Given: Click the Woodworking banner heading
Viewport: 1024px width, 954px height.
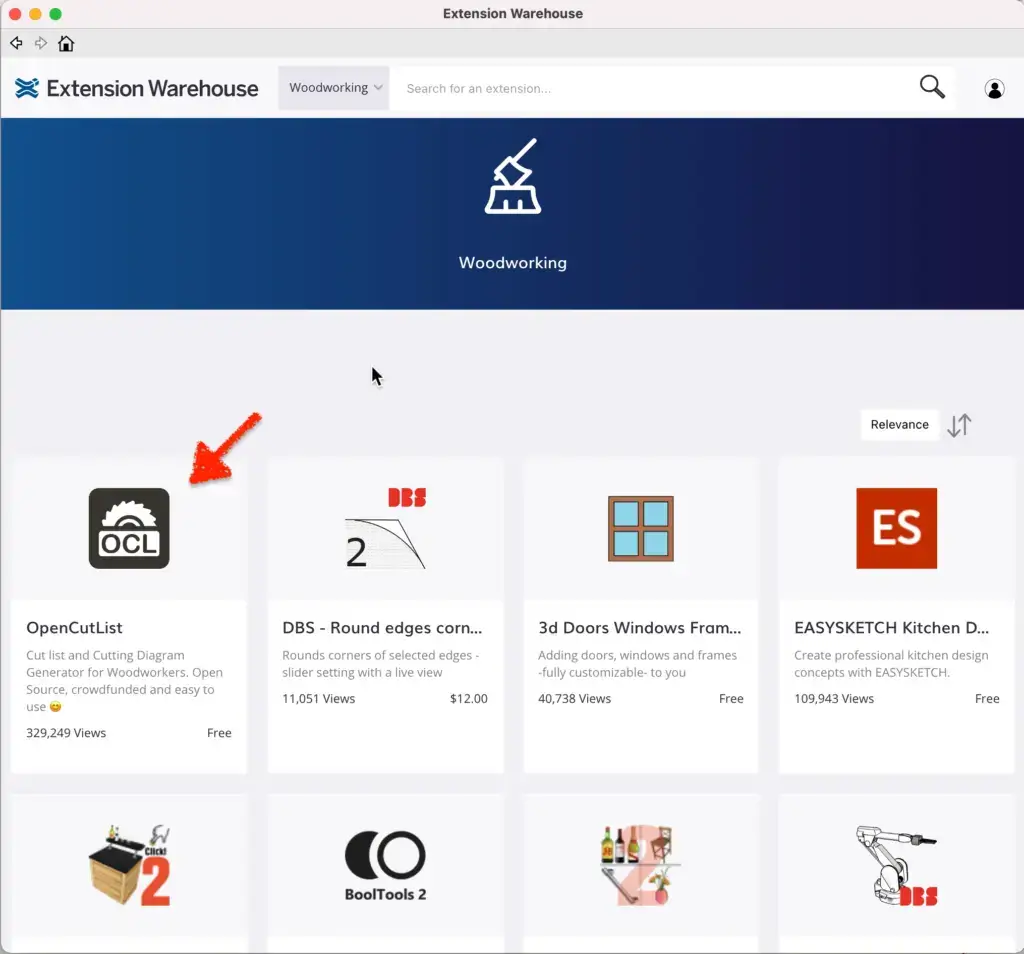Looking at the screenshot, I should (513, 262).
